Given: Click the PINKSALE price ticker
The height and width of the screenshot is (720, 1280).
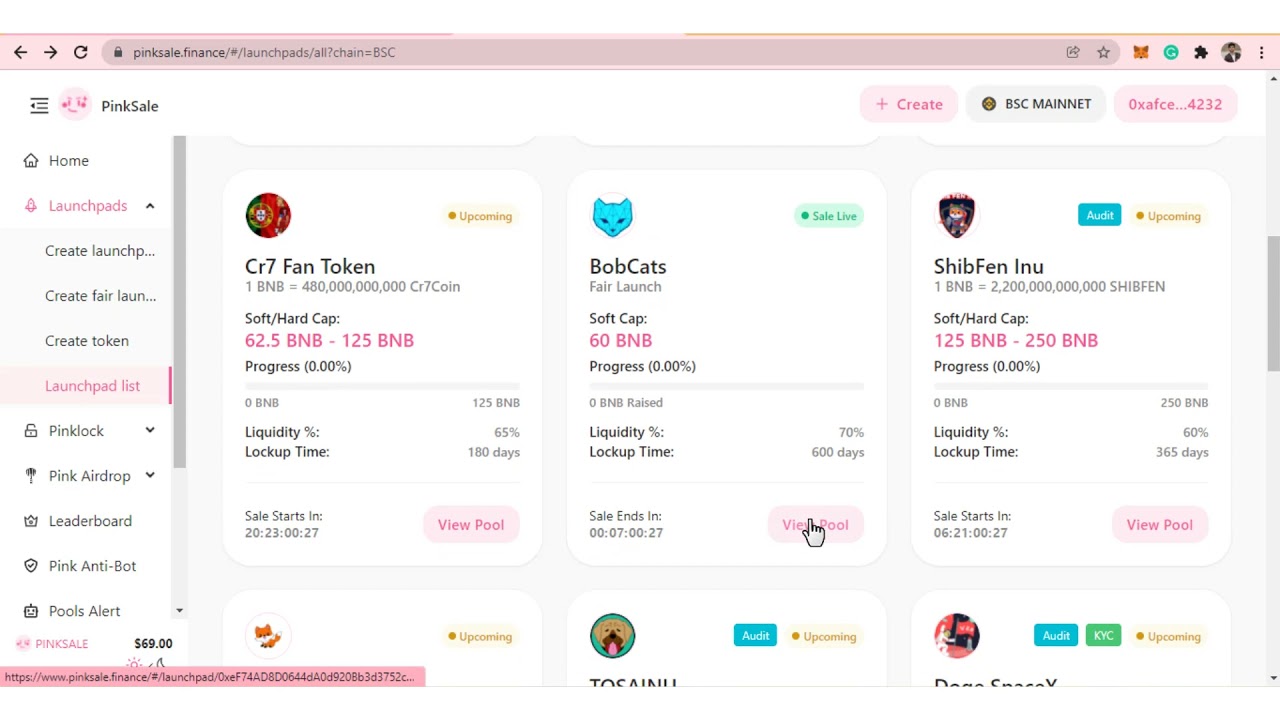Looking at the screenshot, I should [94, 644].
